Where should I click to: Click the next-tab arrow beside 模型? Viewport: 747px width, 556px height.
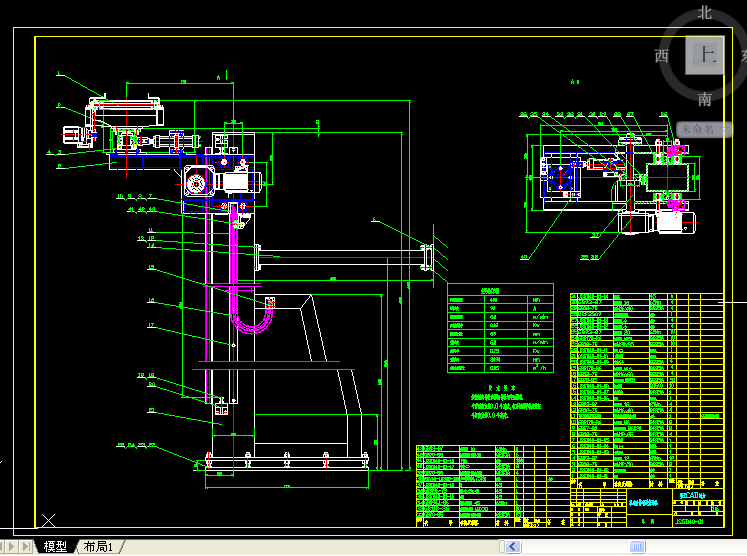coord(12,546)
